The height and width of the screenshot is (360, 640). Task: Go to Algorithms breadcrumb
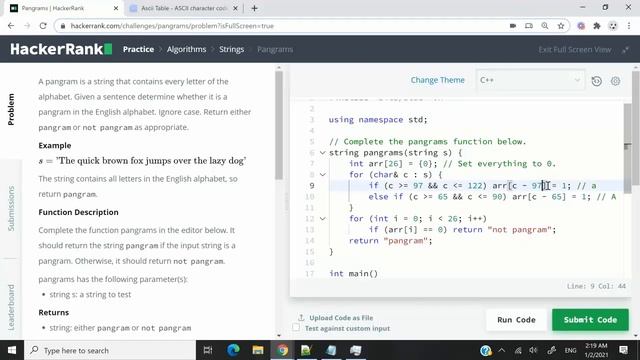pos(187,49)
